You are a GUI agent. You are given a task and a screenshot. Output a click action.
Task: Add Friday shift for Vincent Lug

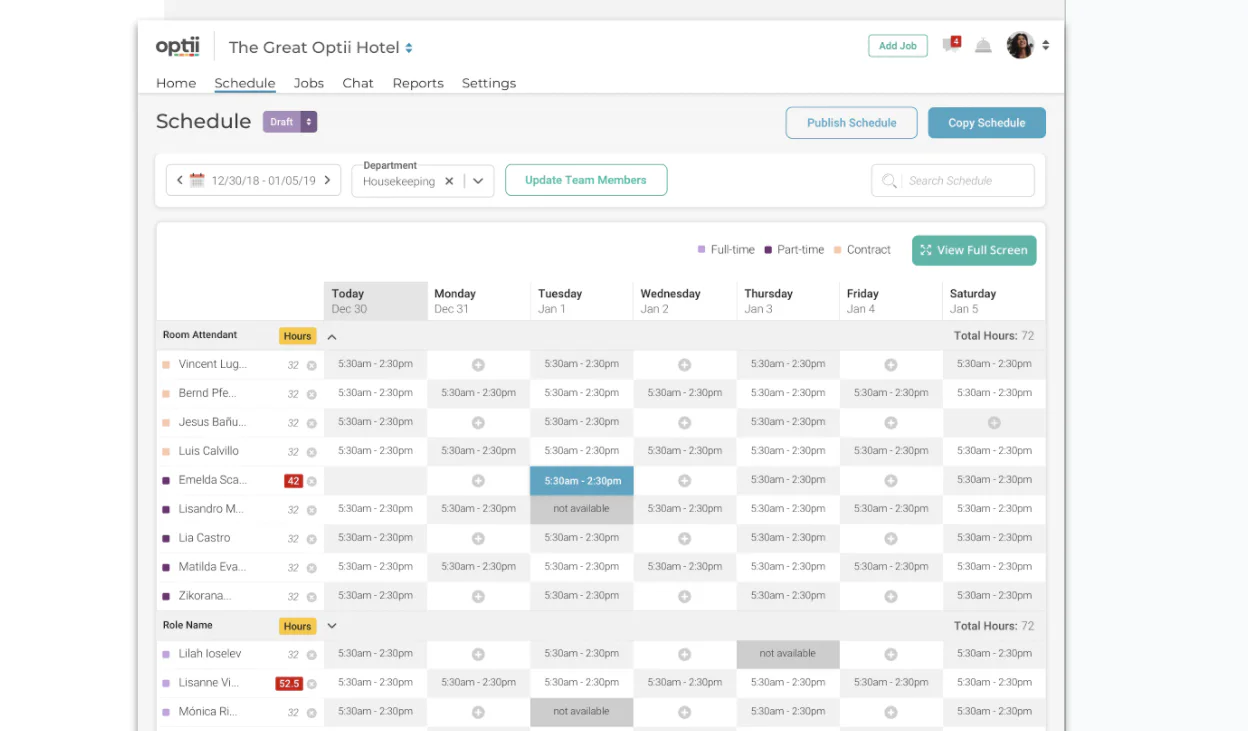(x=891, y=365)
